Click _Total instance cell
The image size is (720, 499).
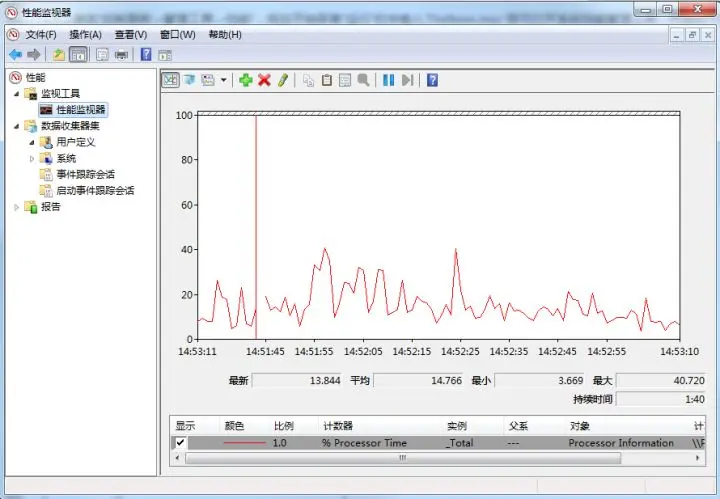(x=459, y=443)
